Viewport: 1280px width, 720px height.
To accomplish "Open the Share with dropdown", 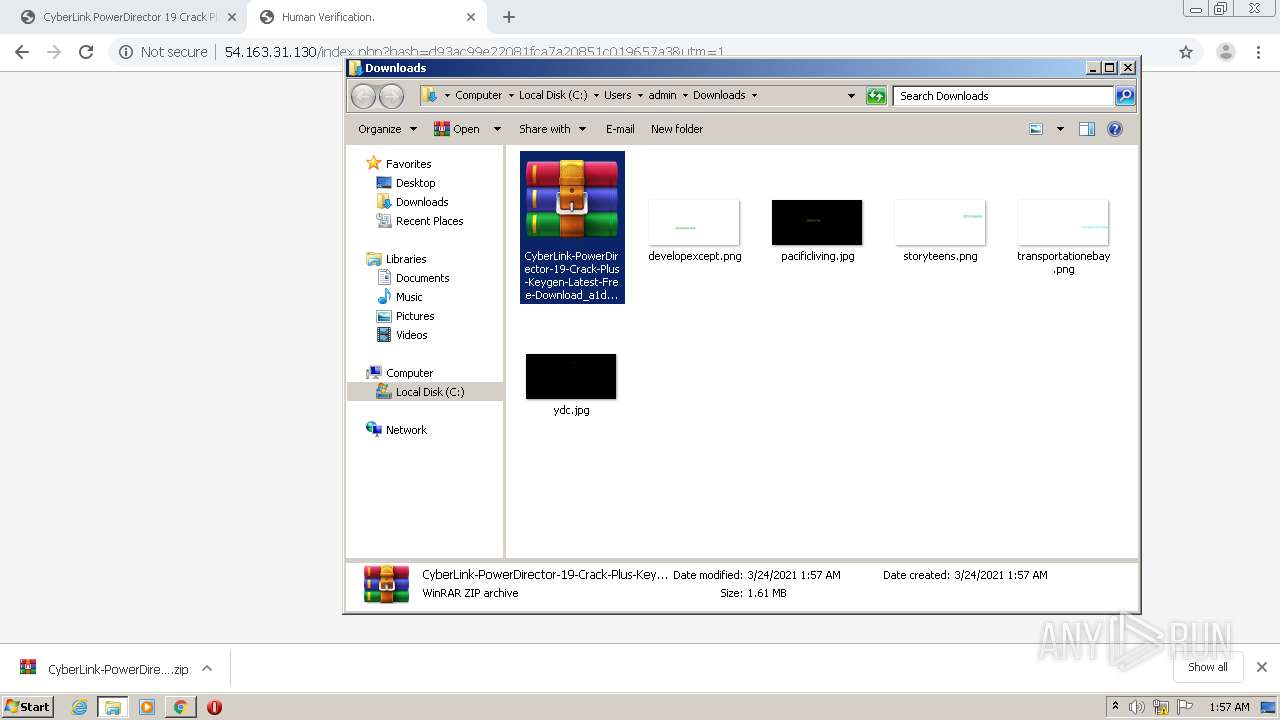I will (552, 129).
